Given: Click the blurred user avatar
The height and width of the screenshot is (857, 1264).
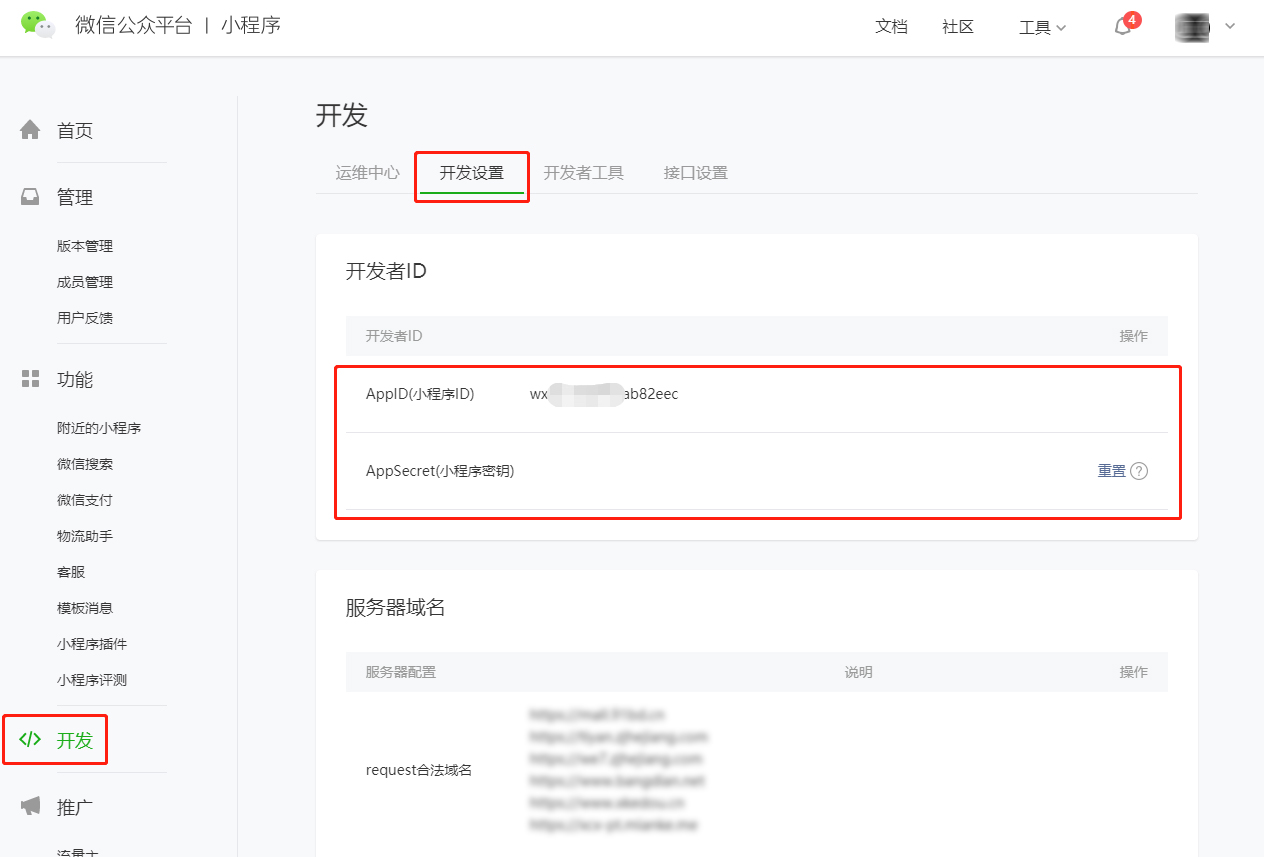Looking at the screenshot, I should pyautogui.click(x=1193, y=27).
